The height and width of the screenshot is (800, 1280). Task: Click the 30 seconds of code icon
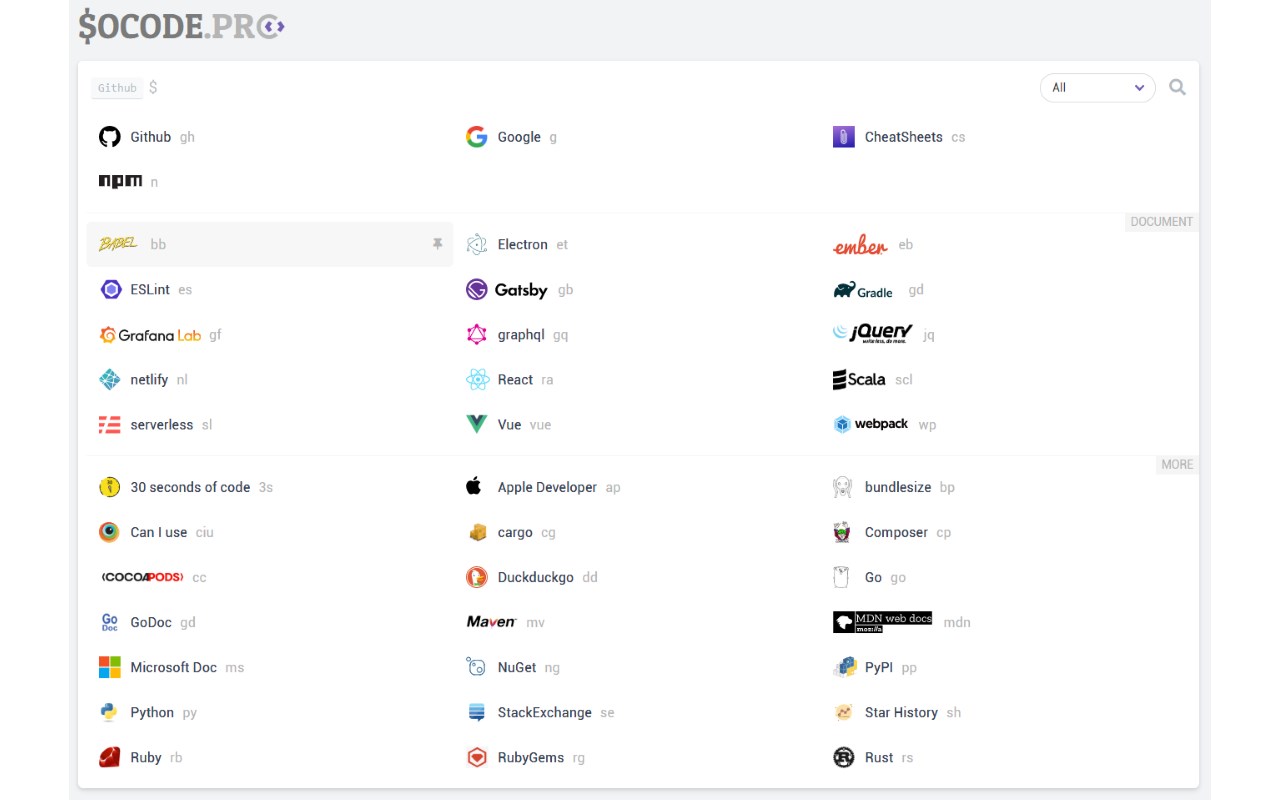pos(110,487)
